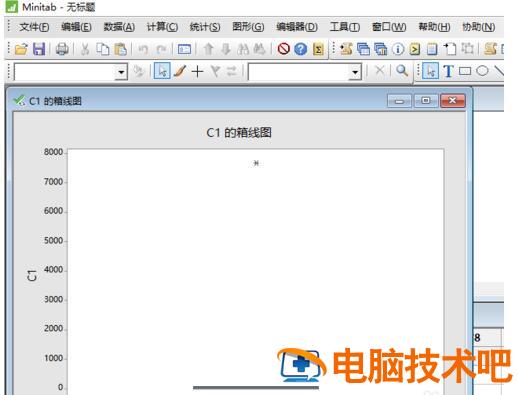Click the Y-axis tick label 5000

pos(53,241)
